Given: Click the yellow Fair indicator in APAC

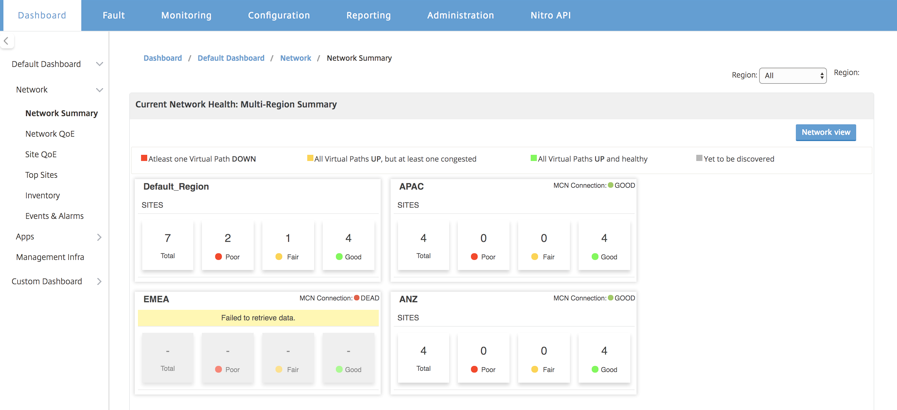Looking at the screenshot, I should [x=535, y=257].
